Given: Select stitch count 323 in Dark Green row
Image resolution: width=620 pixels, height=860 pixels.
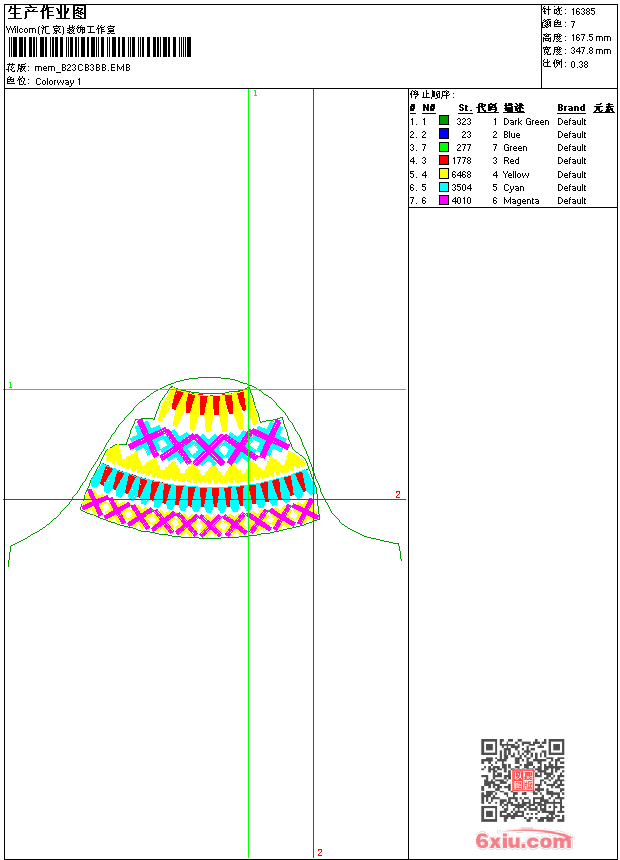Looking at the screenshot, I should click(464, 122).
